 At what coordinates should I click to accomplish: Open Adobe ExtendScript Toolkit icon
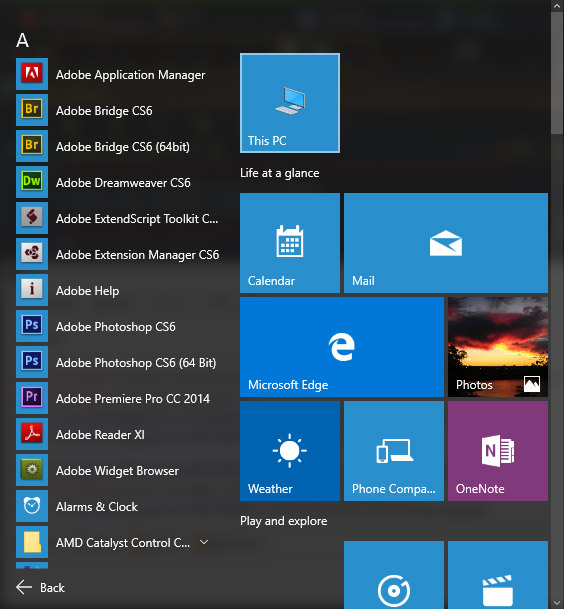[32, 218]
